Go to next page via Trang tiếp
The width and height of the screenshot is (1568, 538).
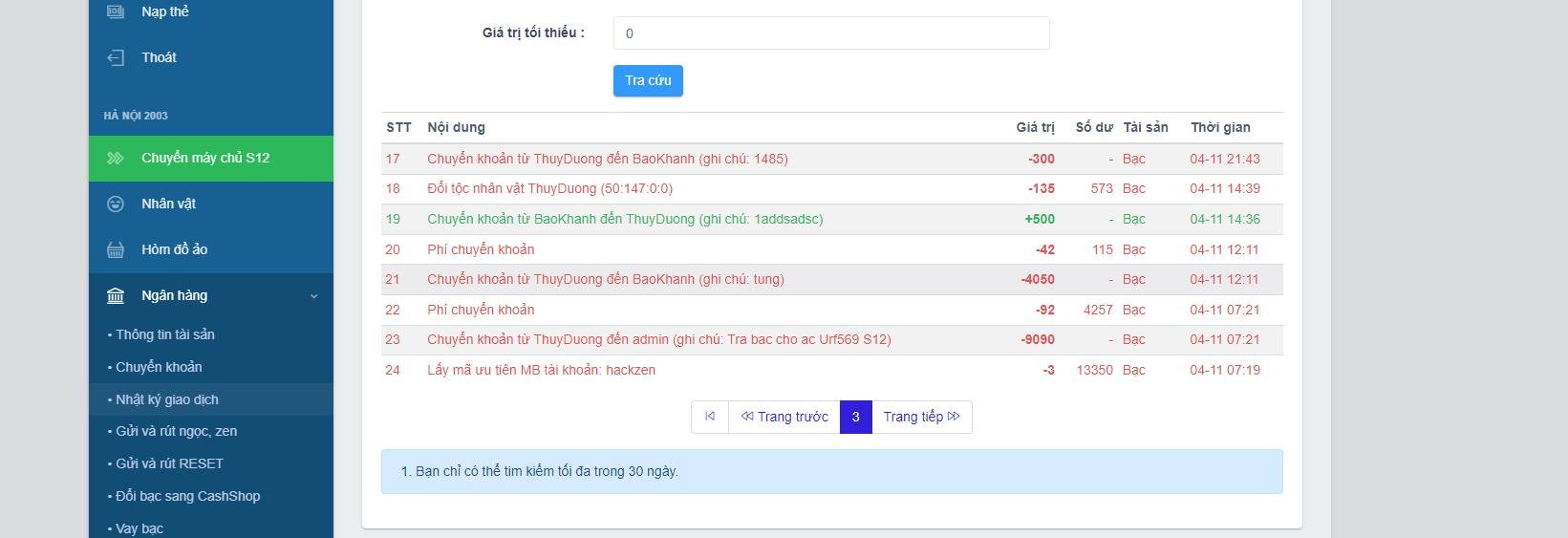[x=921, y=417]
